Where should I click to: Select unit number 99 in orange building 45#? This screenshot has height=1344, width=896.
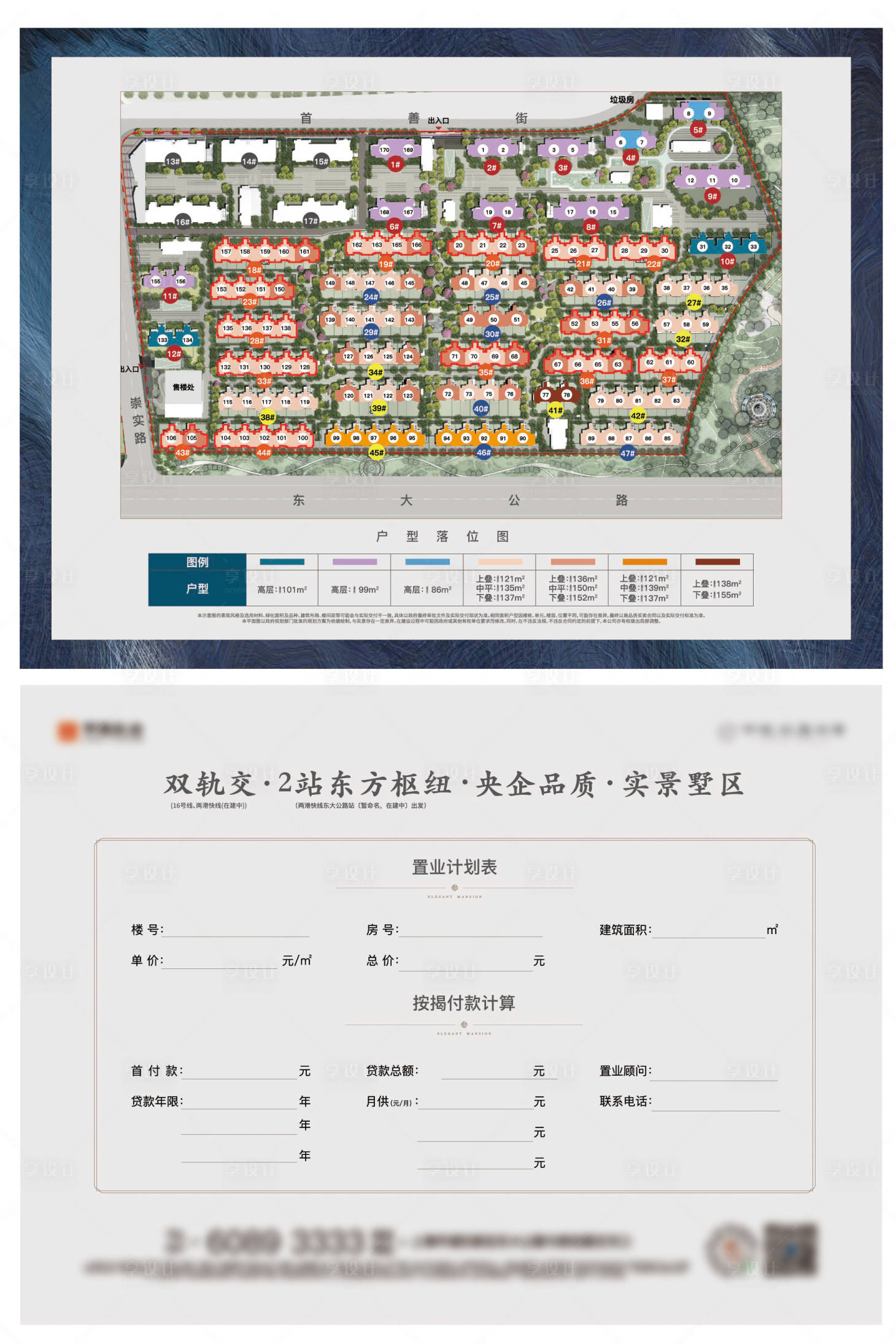[336, 438]
